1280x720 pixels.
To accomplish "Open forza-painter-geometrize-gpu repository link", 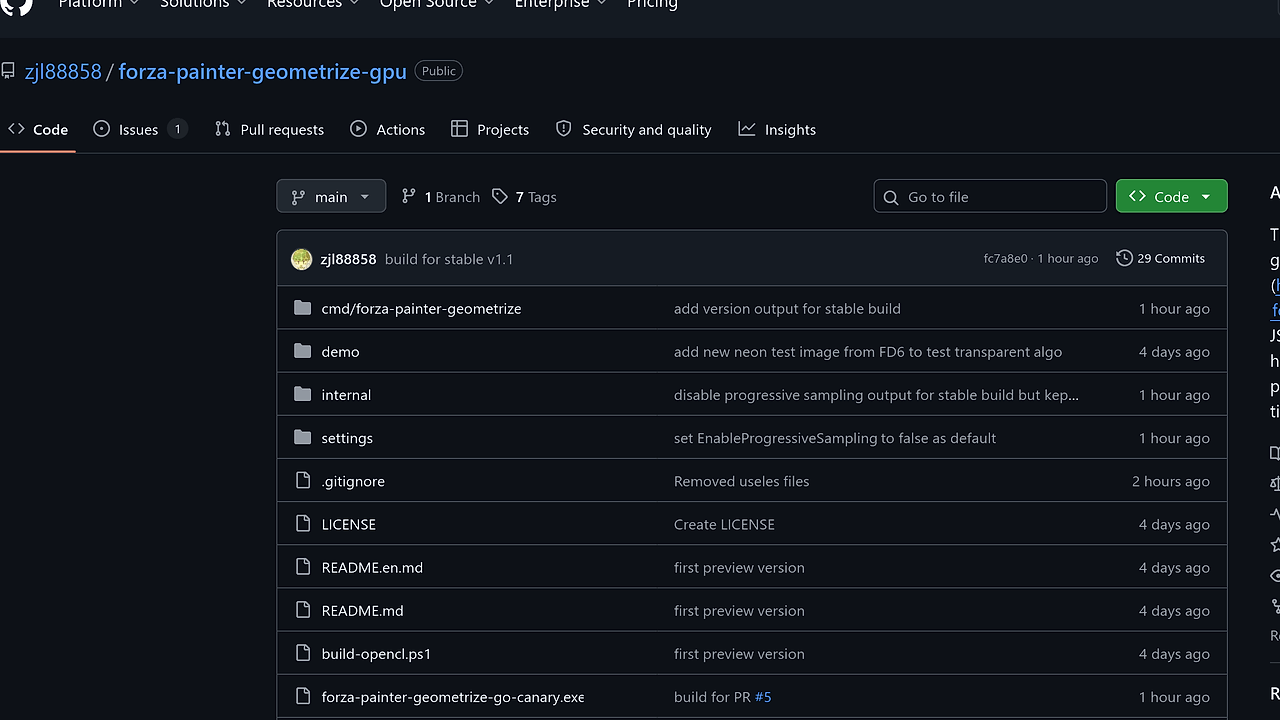I will click(x=262, y=71).
